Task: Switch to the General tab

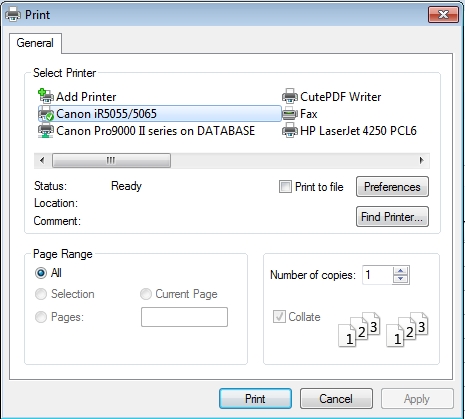Action: point(35,43)
